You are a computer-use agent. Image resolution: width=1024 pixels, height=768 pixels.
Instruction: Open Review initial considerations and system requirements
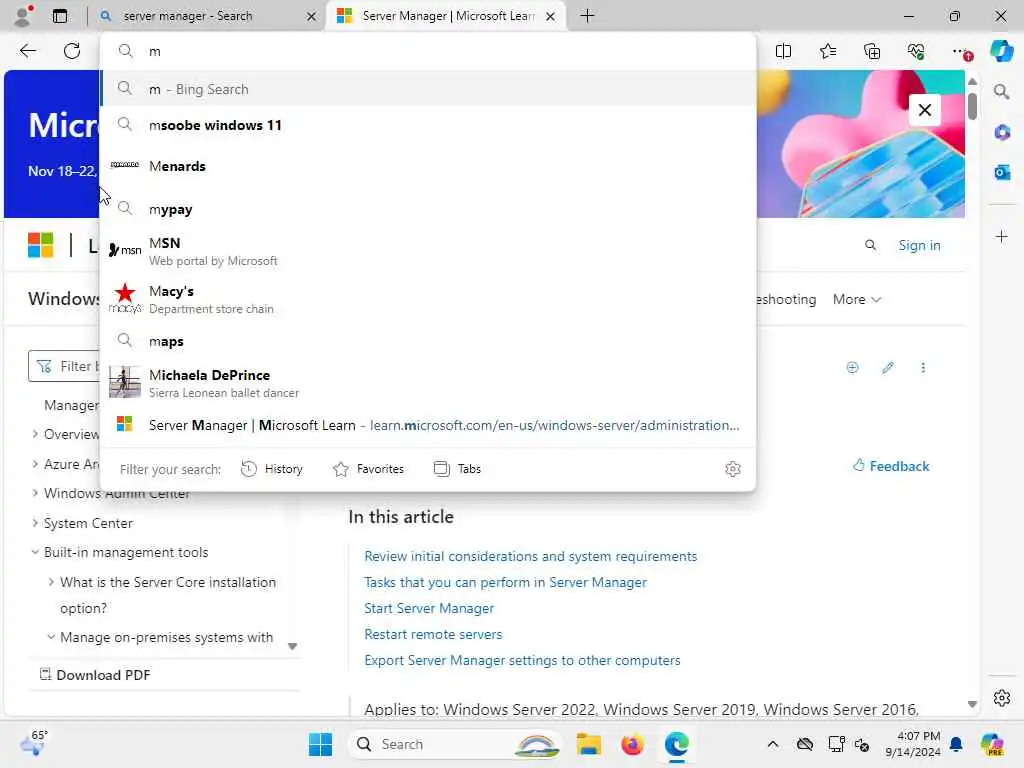click(530, 556)
